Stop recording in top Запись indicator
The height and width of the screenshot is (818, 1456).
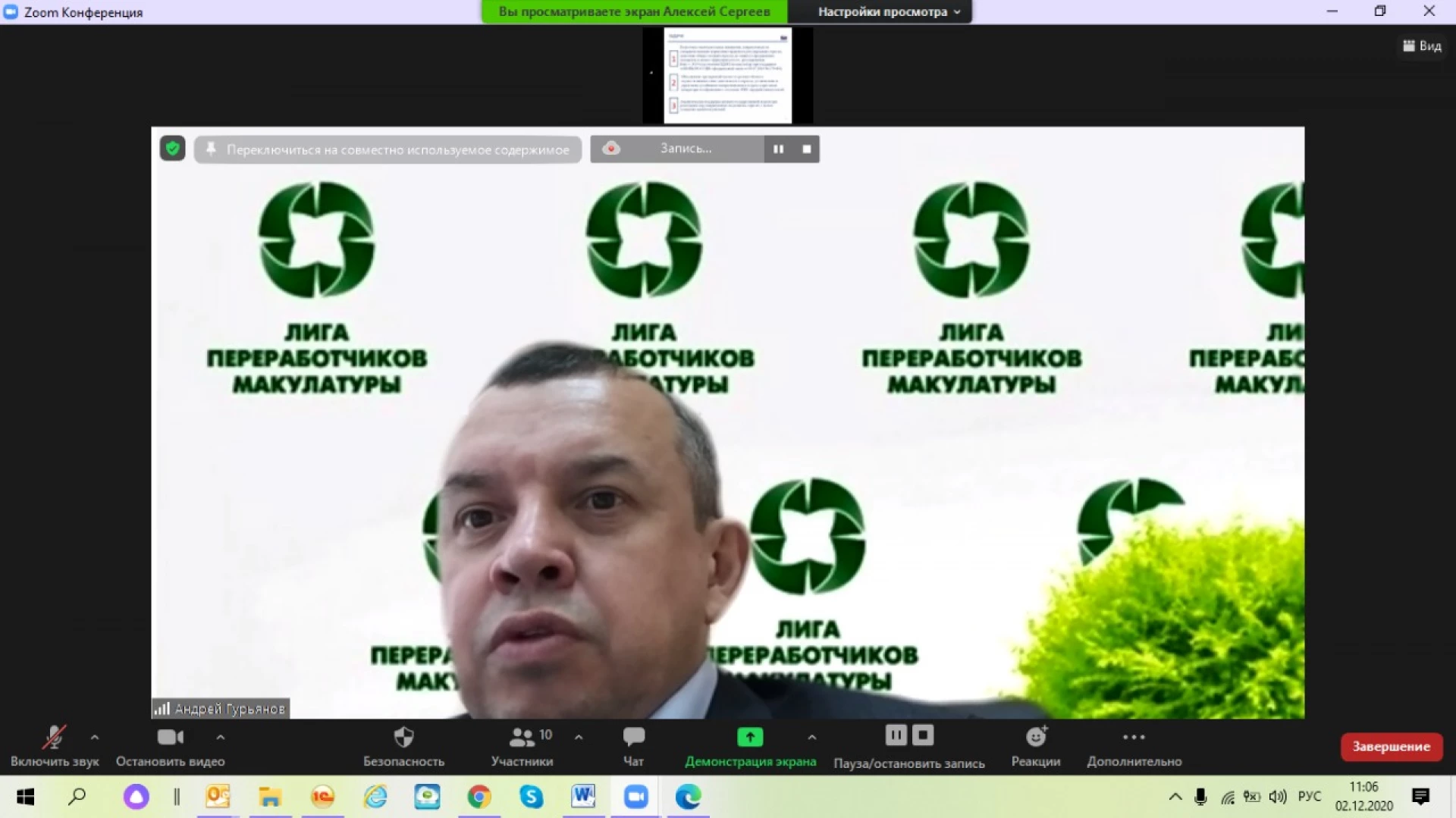[807, 149]
